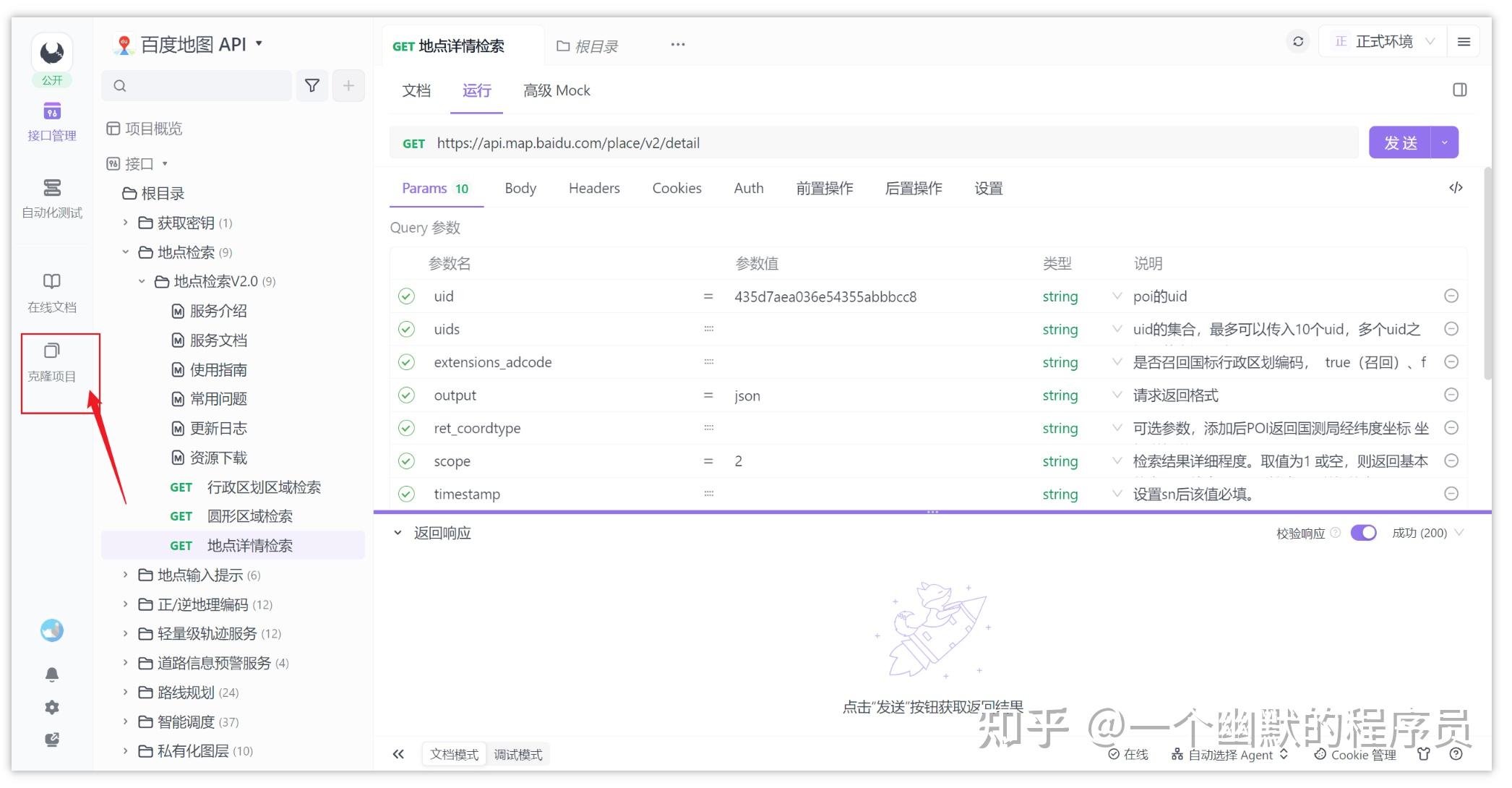Remove the uid parameter row

(x=1451, y=296)
